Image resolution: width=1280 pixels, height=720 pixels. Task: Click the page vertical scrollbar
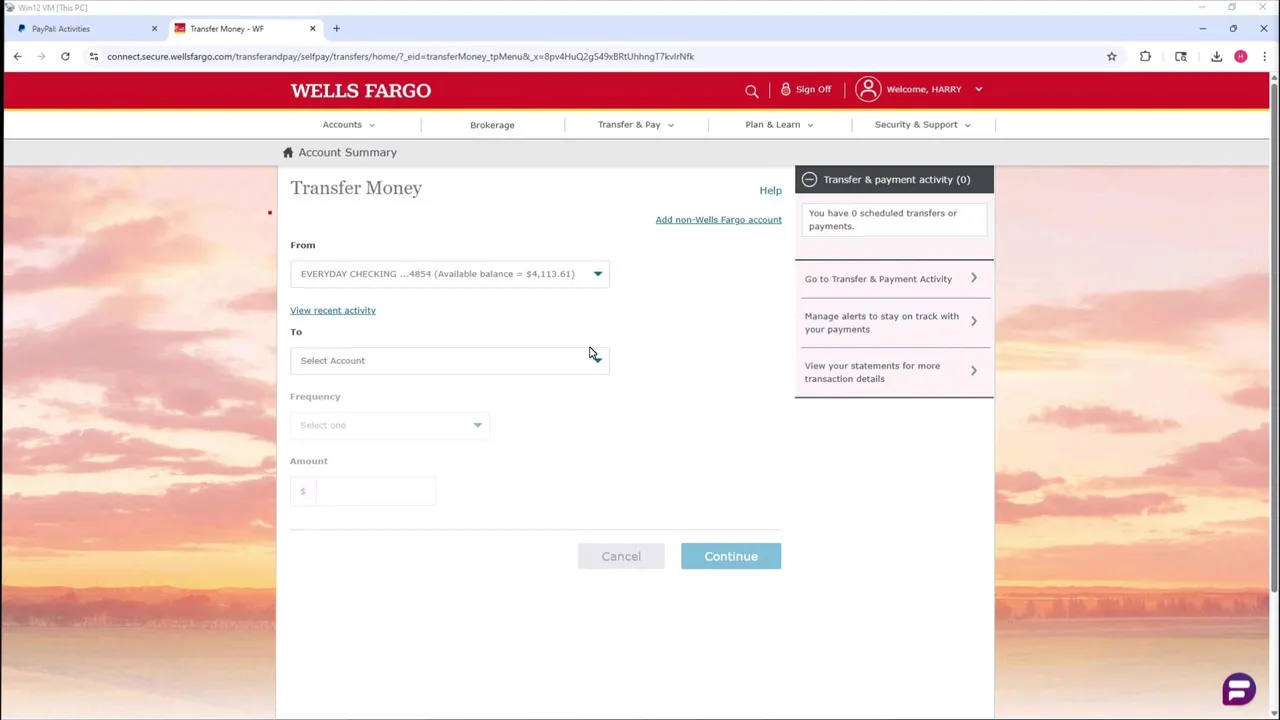tap(1274, 340)
